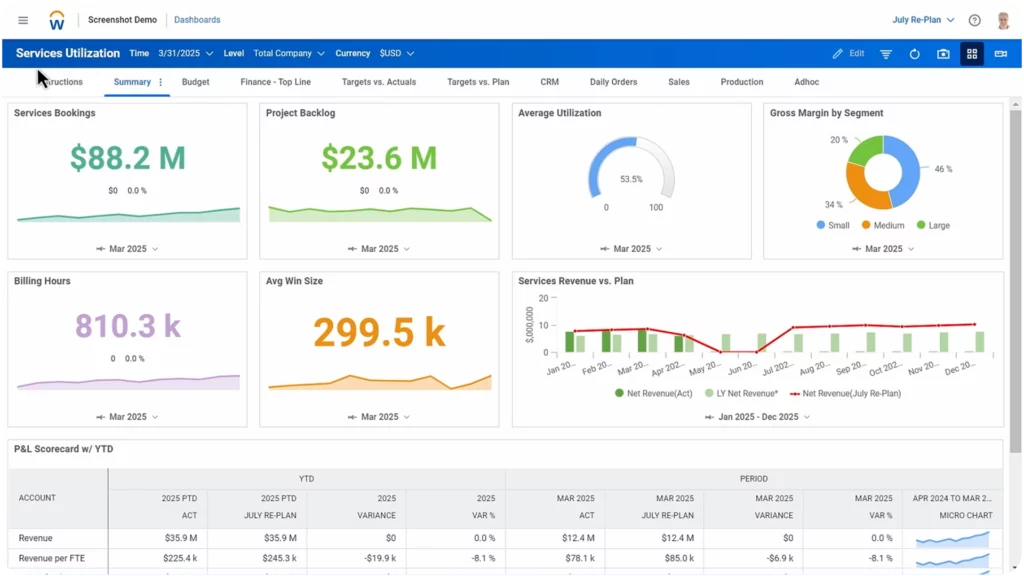Open the July Re-Plan dropdown
The width and height of the screenshot is (1024, 576).
920,19
